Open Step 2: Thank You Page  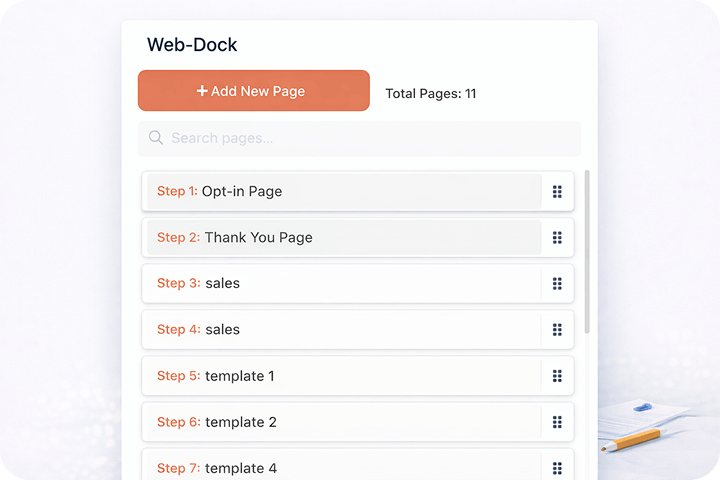(x=342, y=237)
